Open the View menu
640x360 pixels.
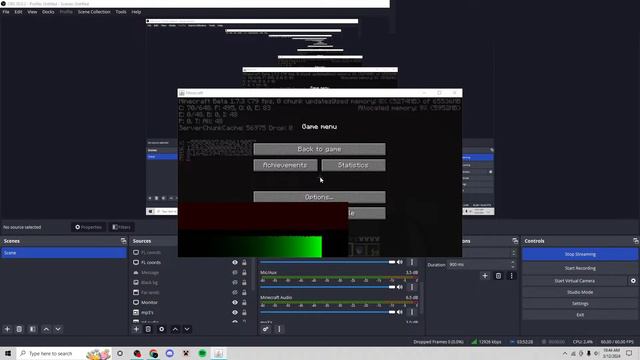coord(32,12)
